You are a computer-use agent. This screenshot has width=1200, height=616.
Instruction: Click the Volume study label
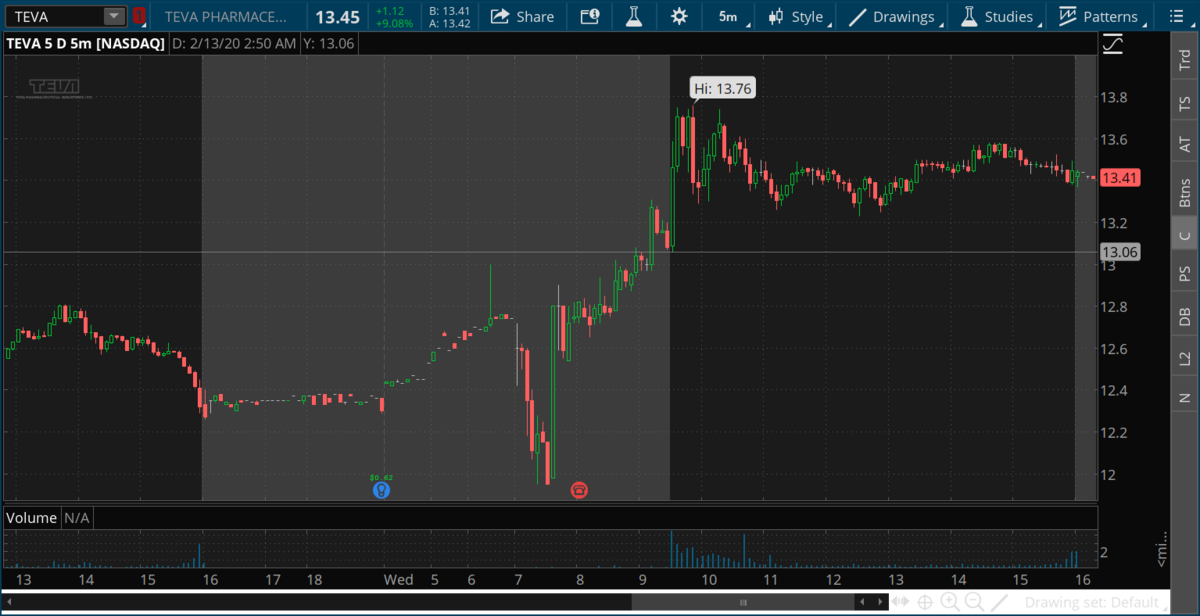tap(31, 518)
